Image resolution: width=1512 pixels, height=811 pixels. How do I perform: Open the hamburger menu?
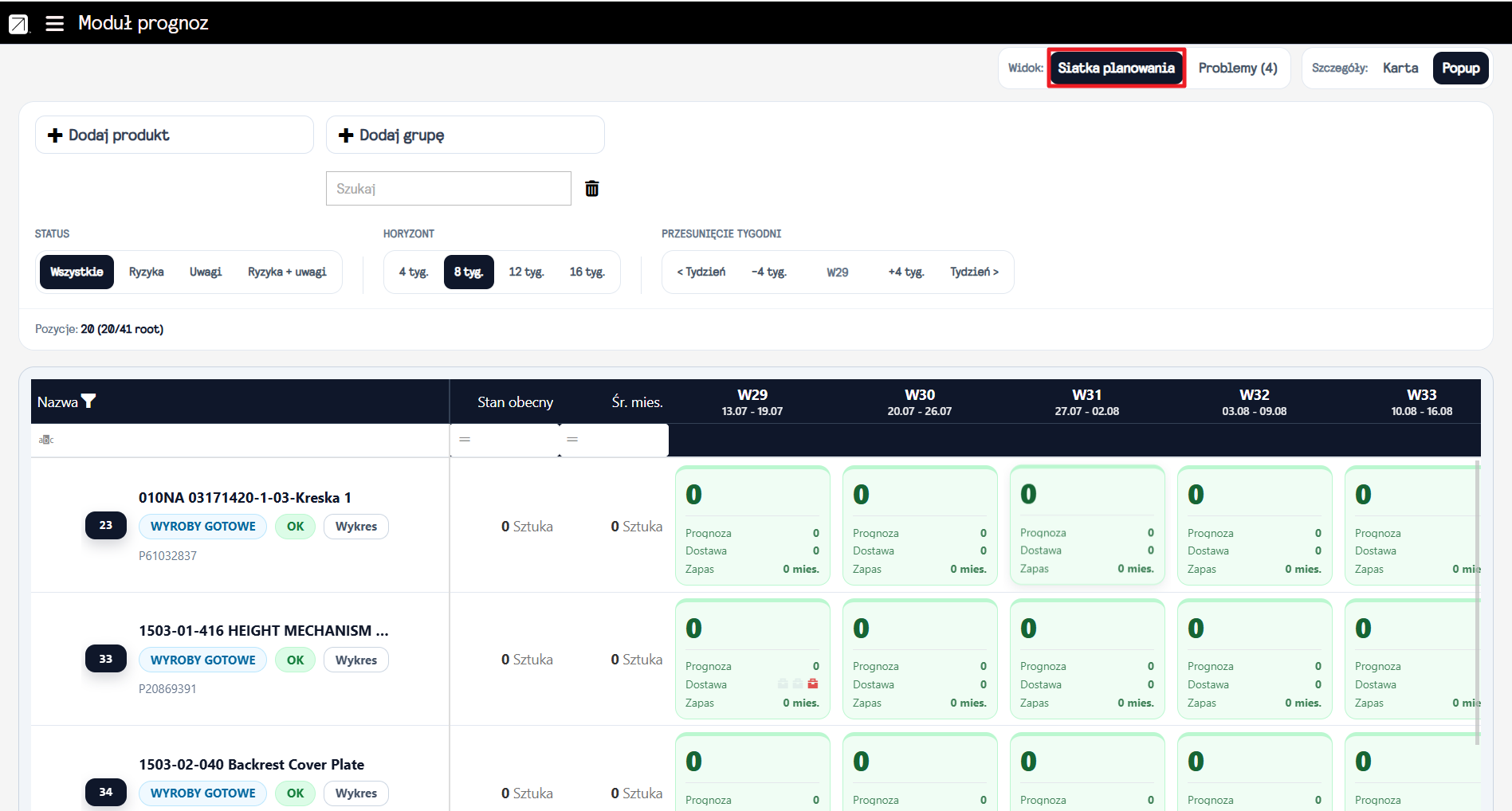54,23
